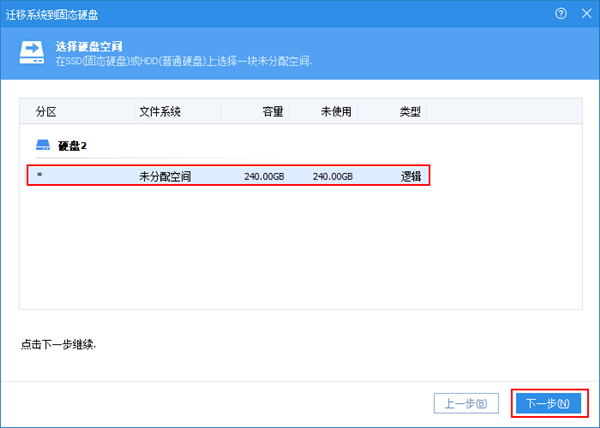Click the 240.00GB value under 未使用
Viewport: 600px width, 428px height.
[x=332, y=176]
